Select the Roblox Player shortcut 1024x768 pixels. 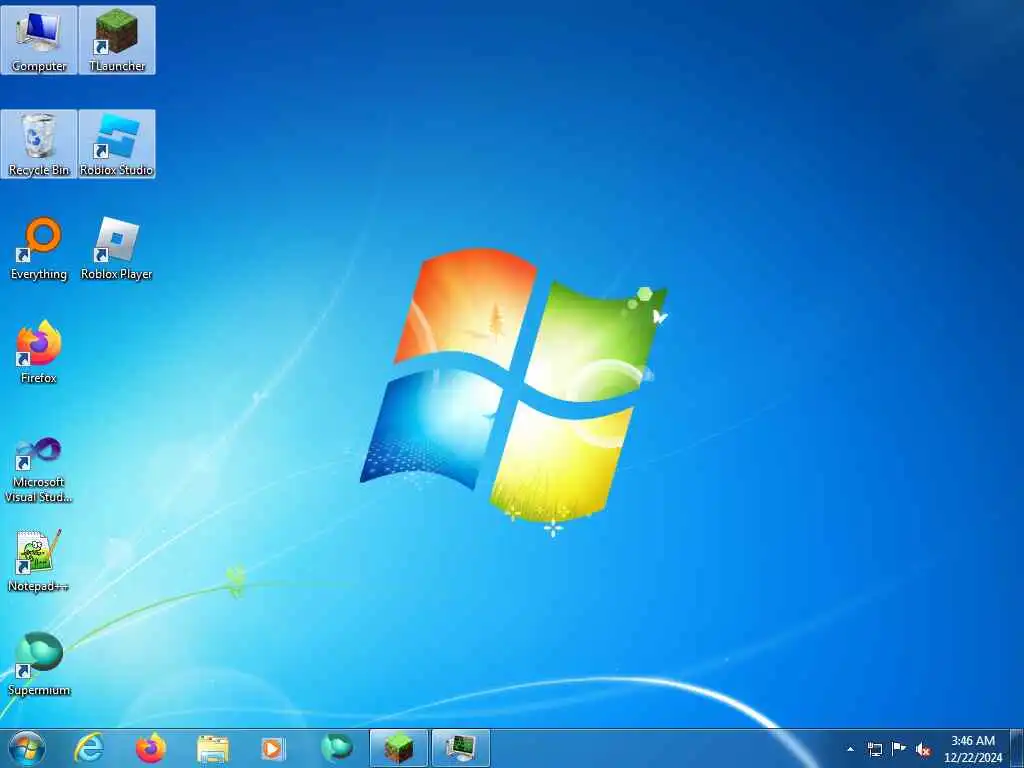click(117, 249)
